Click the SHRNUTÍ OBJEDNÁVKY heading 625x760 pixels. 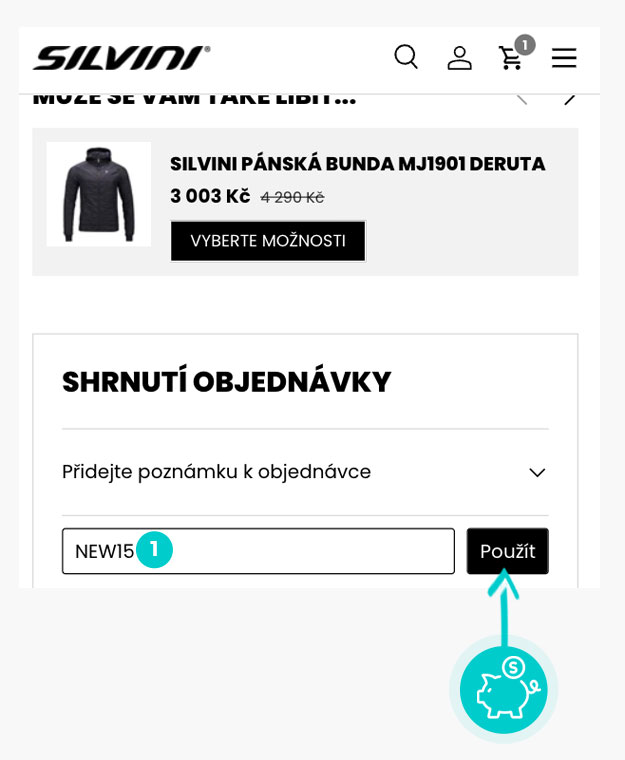[226, 382]
